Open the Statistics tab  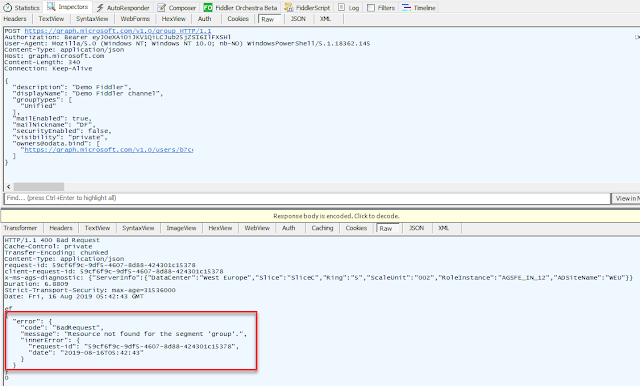coord(21,7)
